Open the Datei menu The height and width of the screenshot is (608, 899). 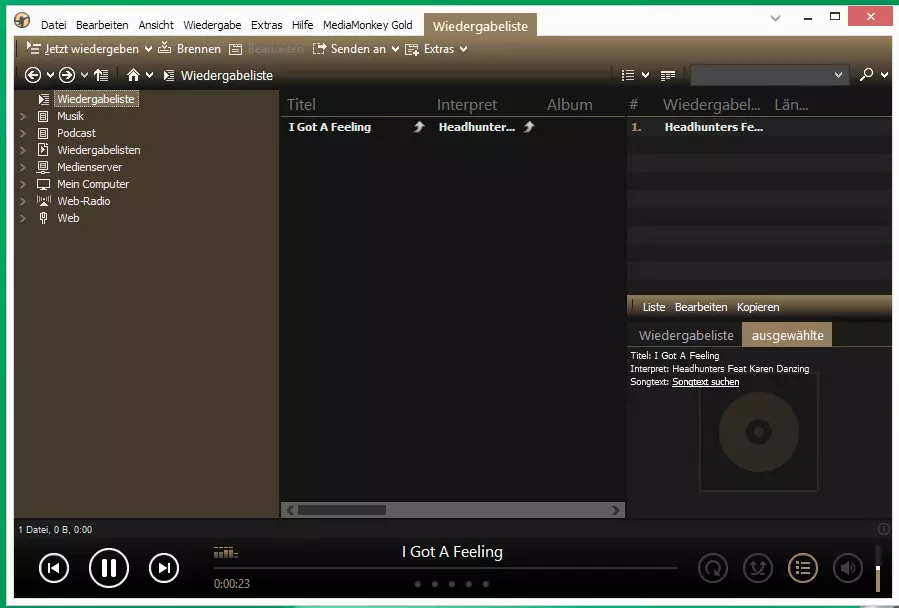click(53, 25)
